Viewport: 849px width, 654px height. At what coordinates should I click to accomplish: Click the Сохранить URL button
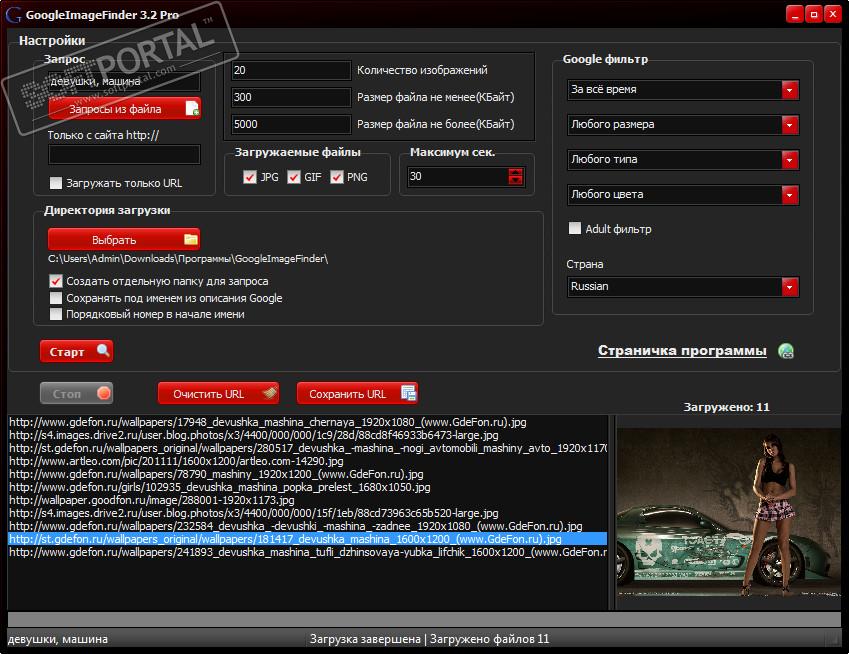(x=357, y=394)
